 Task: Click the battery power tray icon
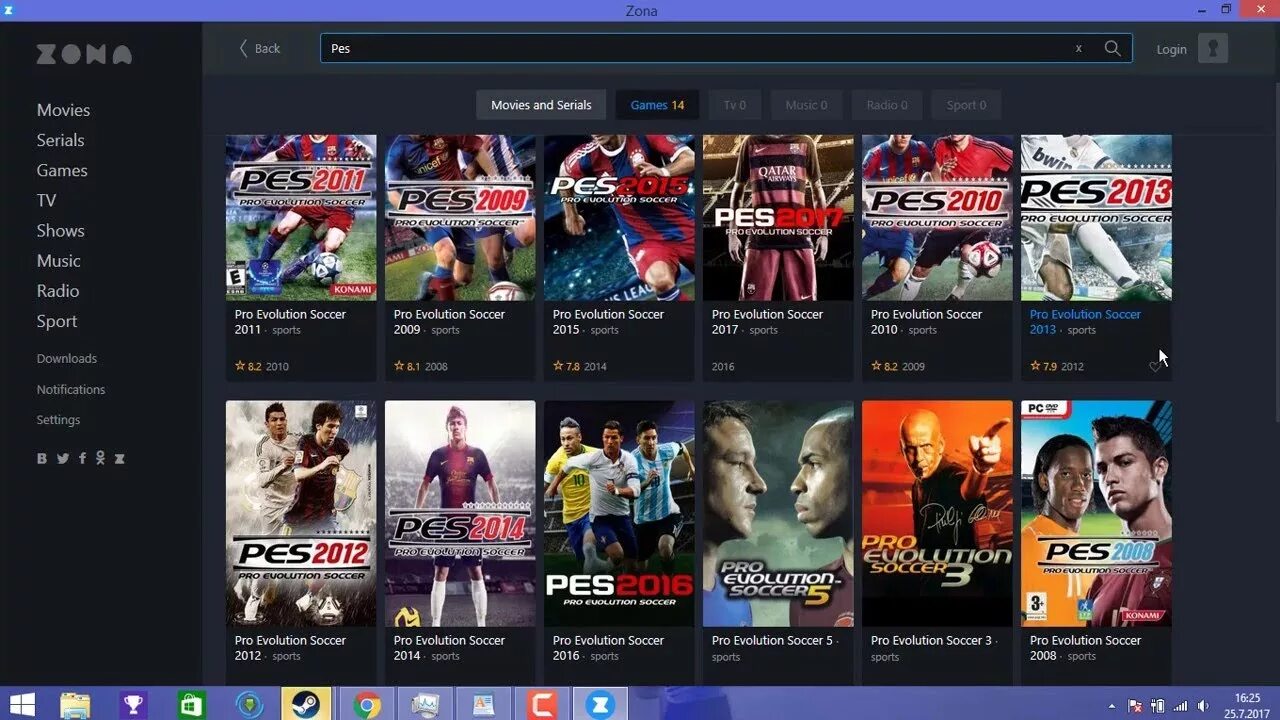[1158, 706]
